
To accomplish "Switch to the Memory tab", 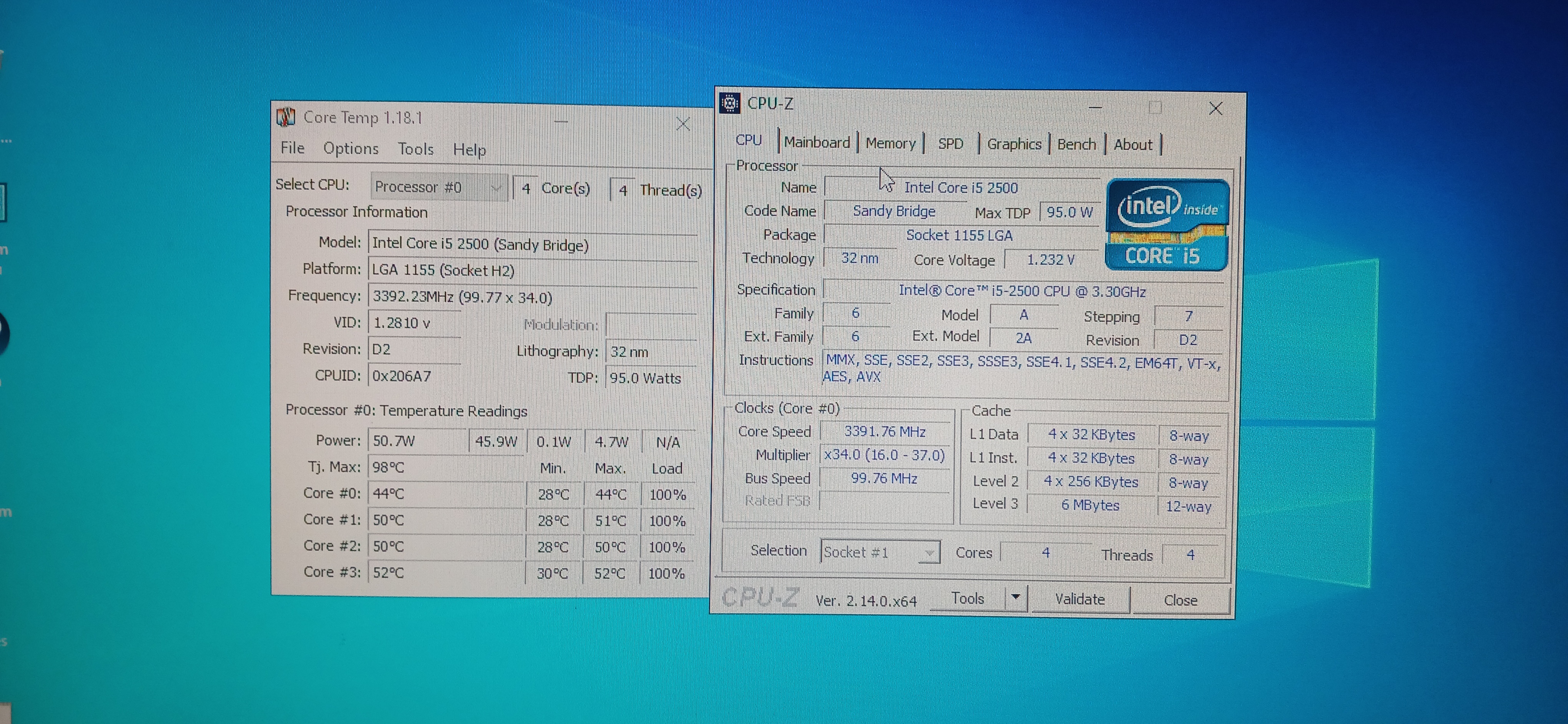I will 890,144.
